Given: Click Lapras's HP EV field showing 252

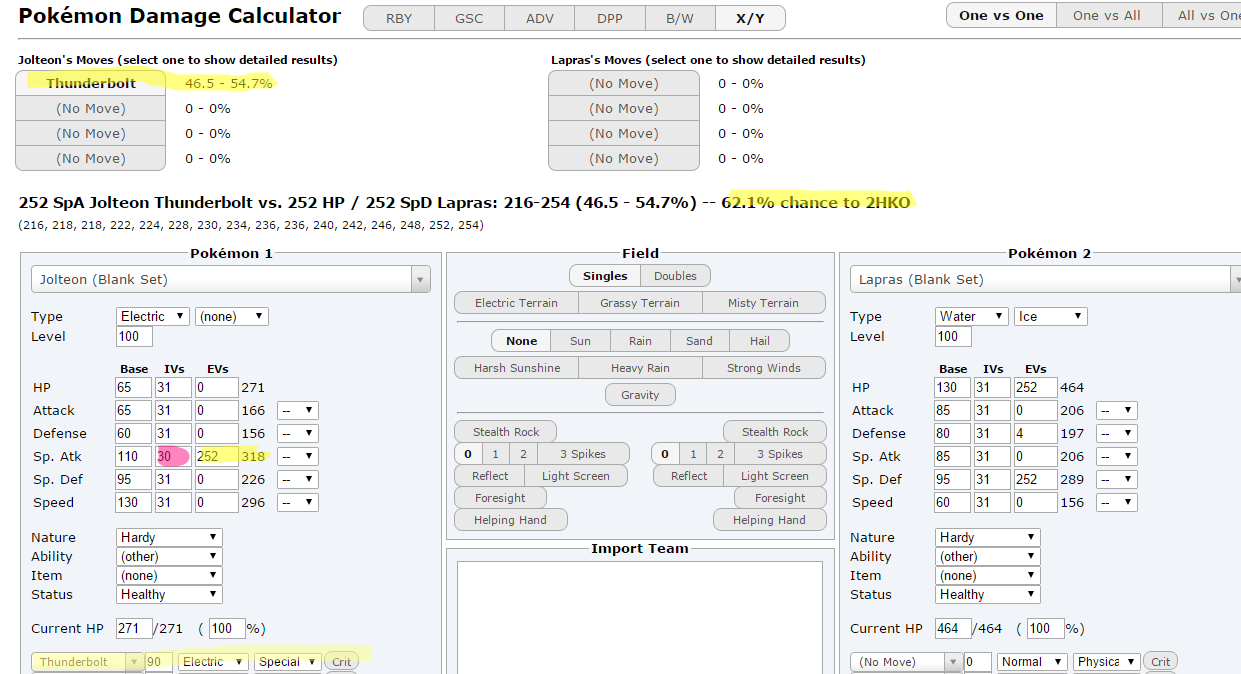Looking at the screenshot, I should coord(1035,387).
